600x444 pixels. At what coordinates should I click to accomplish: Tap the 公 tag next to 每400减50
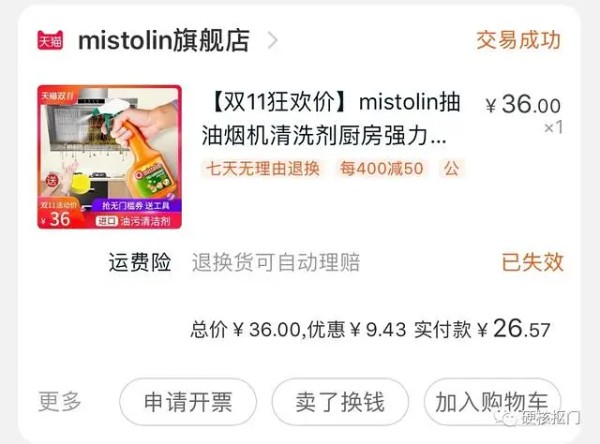coord(452,168)
